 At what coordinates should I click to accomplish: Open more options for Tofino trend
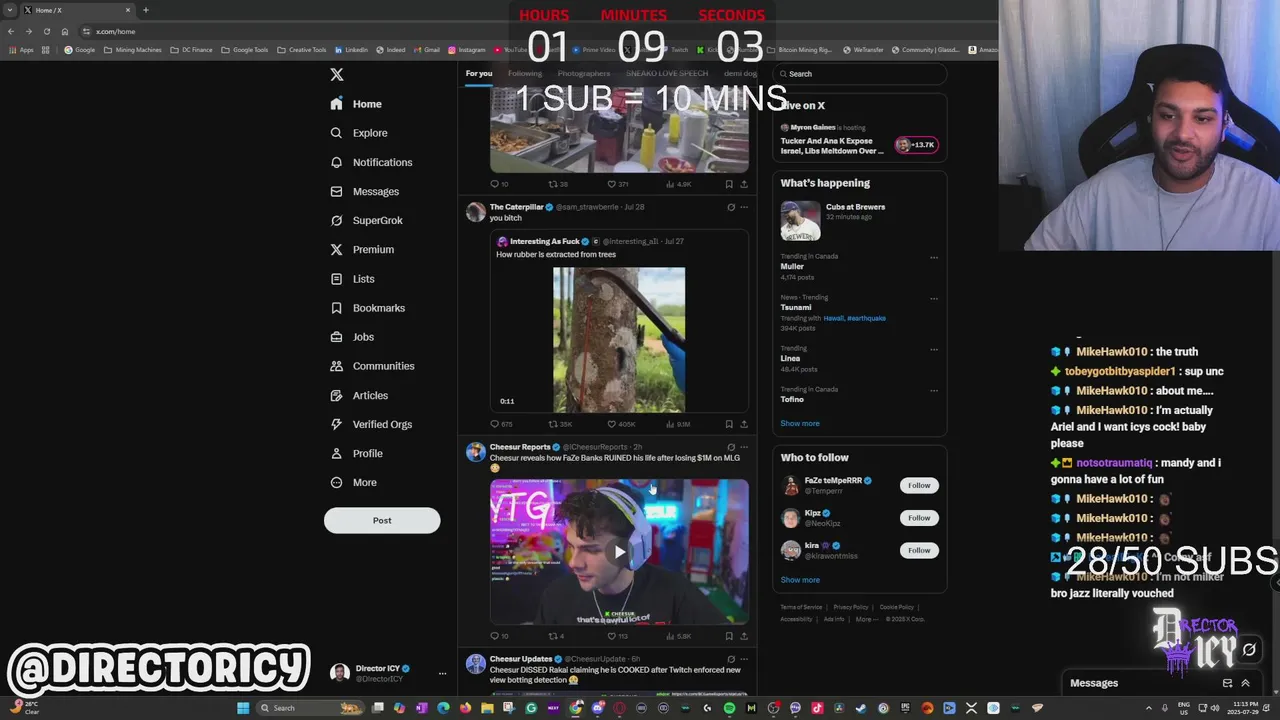pos(934,390)
